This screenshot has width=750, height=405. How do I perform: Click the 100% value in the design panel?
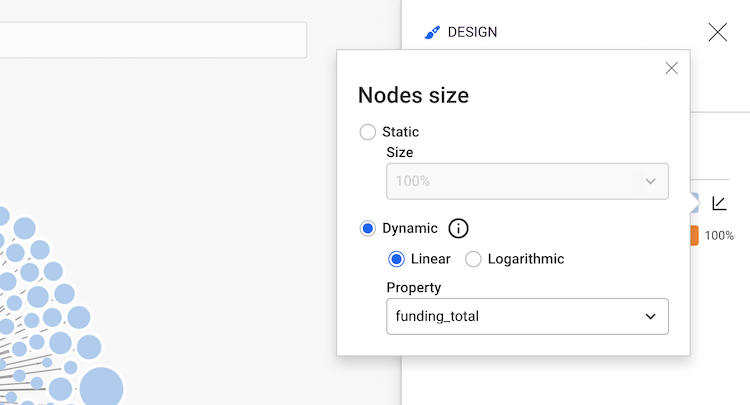[719, 236]
